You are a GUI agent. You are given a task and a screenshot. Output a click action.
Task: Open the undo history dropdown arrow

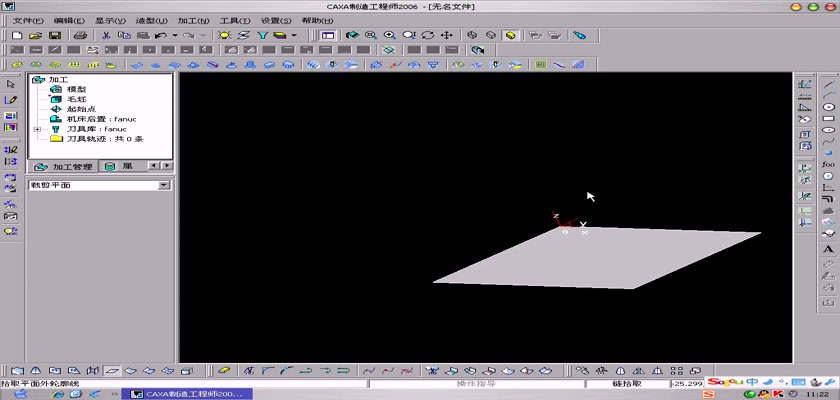point(175,35)
